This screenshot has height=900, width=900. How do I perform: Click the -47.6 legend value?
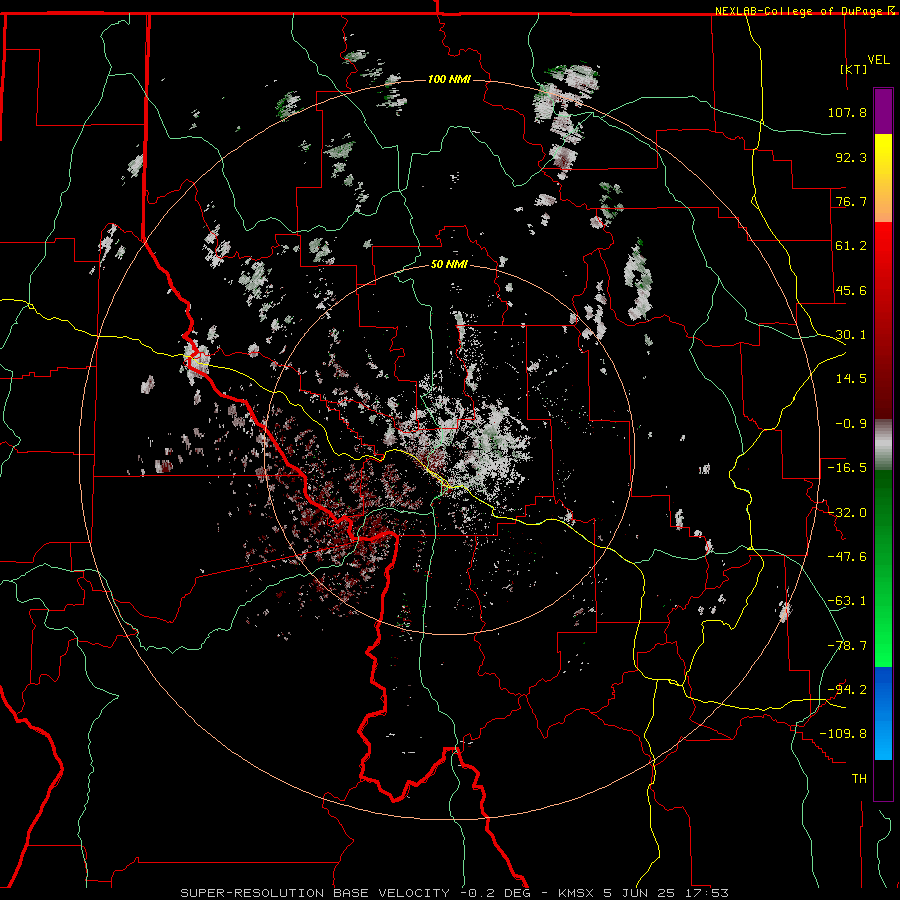click(x=847, y=557)
